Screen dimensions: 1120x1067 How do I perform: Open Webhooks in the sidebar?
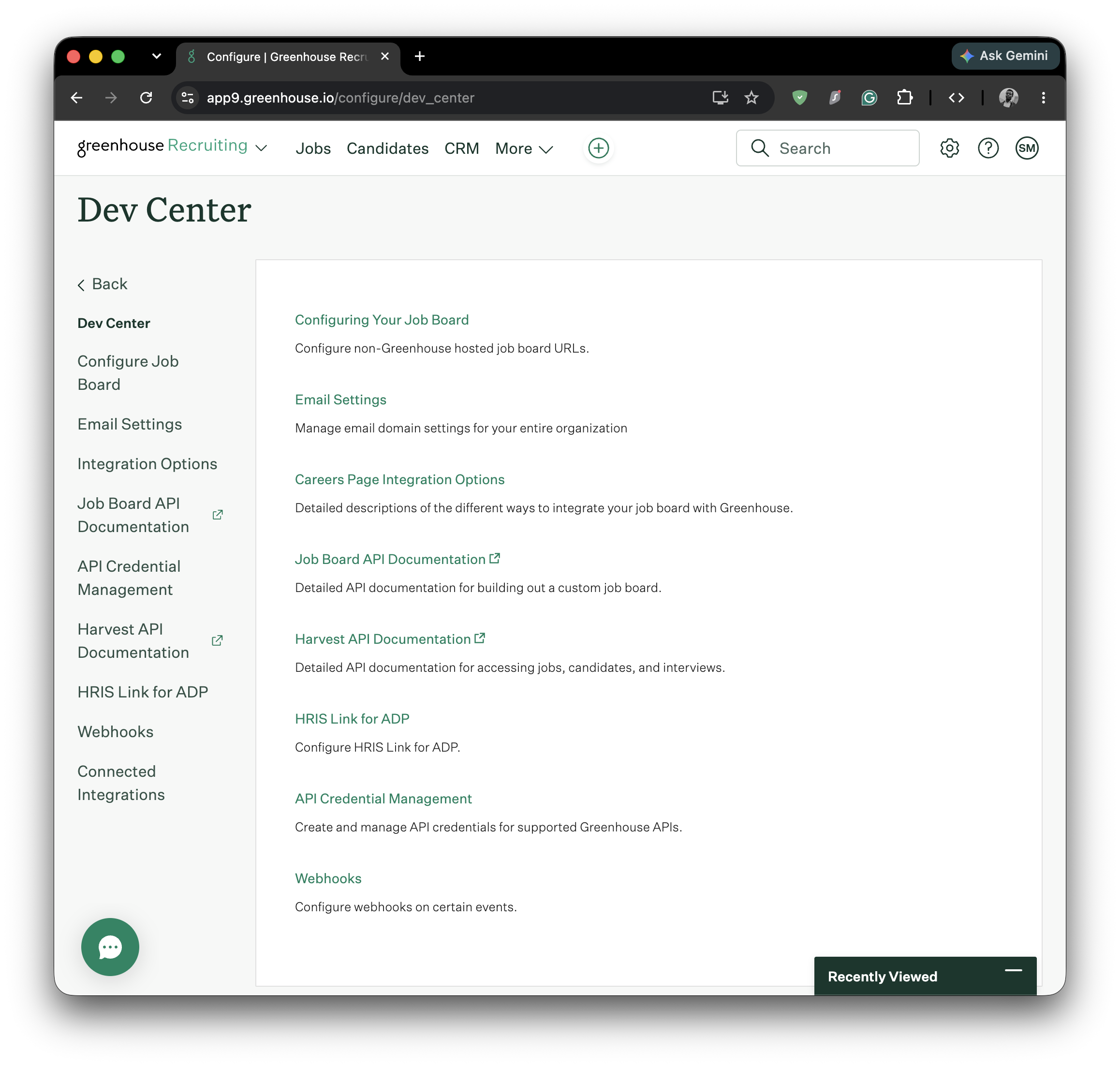(x=116, y=731)
